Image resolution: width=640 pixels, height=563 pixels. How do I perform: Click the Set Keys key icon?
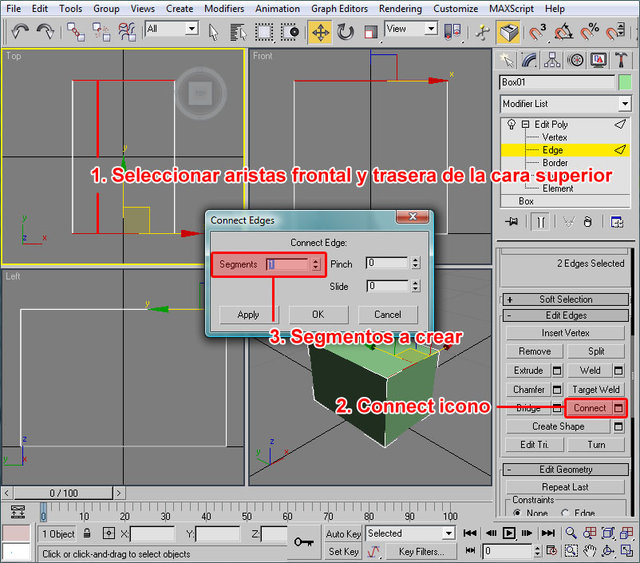(304, 541)
